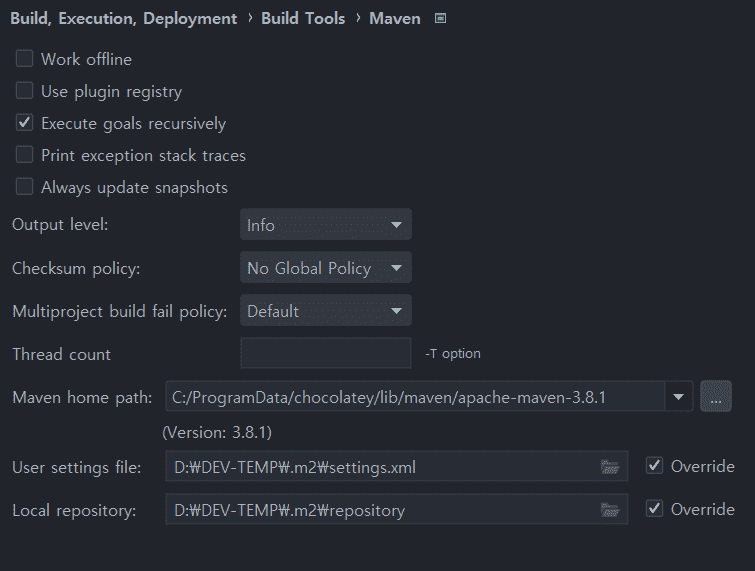Open folder browser for Local repository
Screen dimensions: 755x571
point(610,509)
